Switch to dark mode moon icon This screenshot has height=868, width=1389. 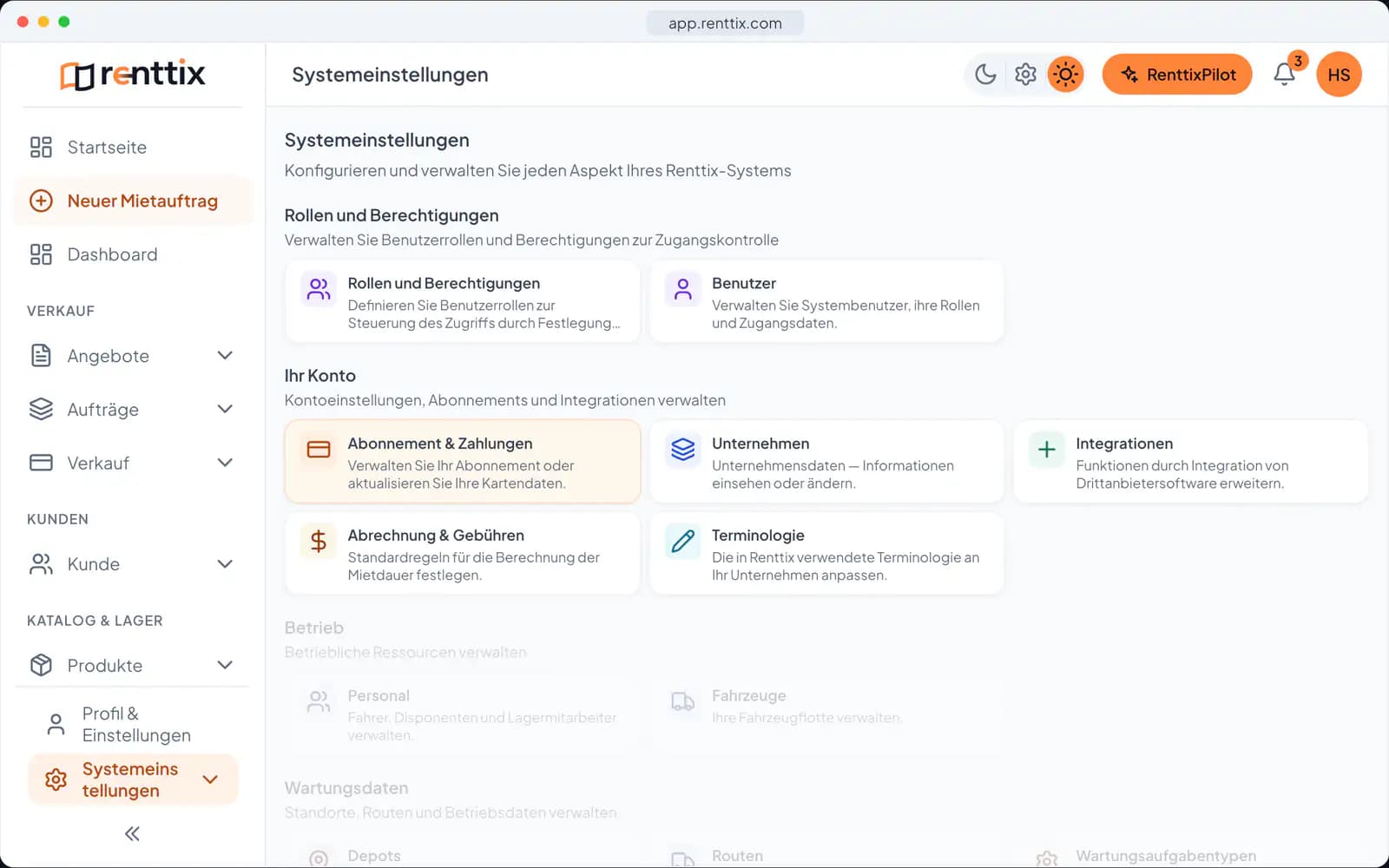point(985,75)
